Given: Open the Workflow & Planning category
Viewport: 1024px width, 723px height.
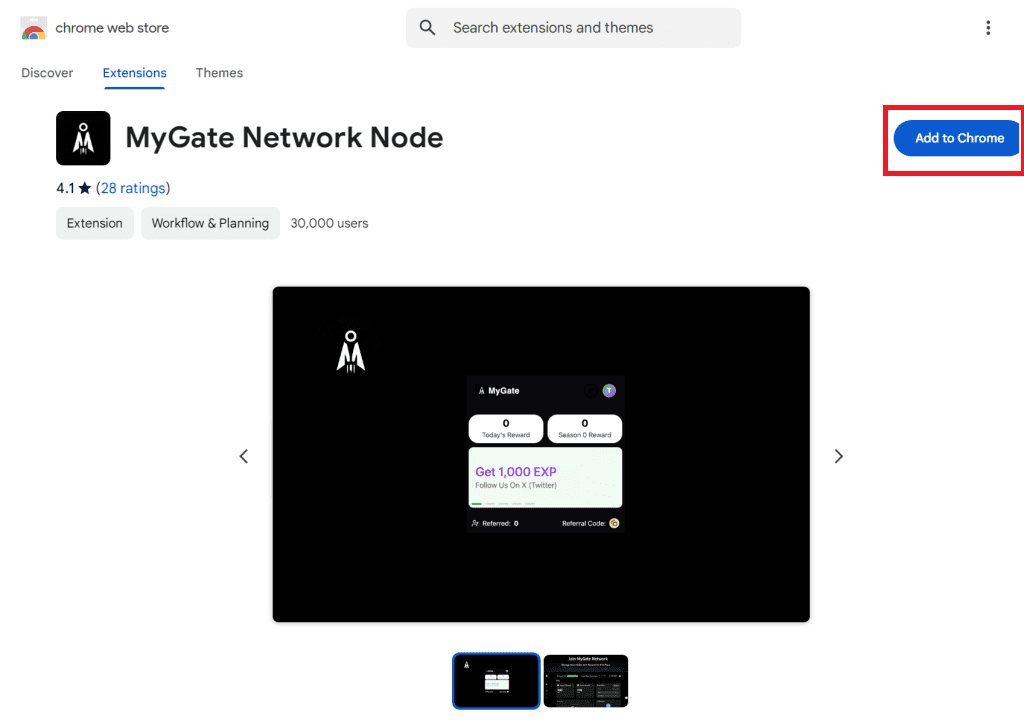Looking at the screenshot, I should (x=210, y=223).
